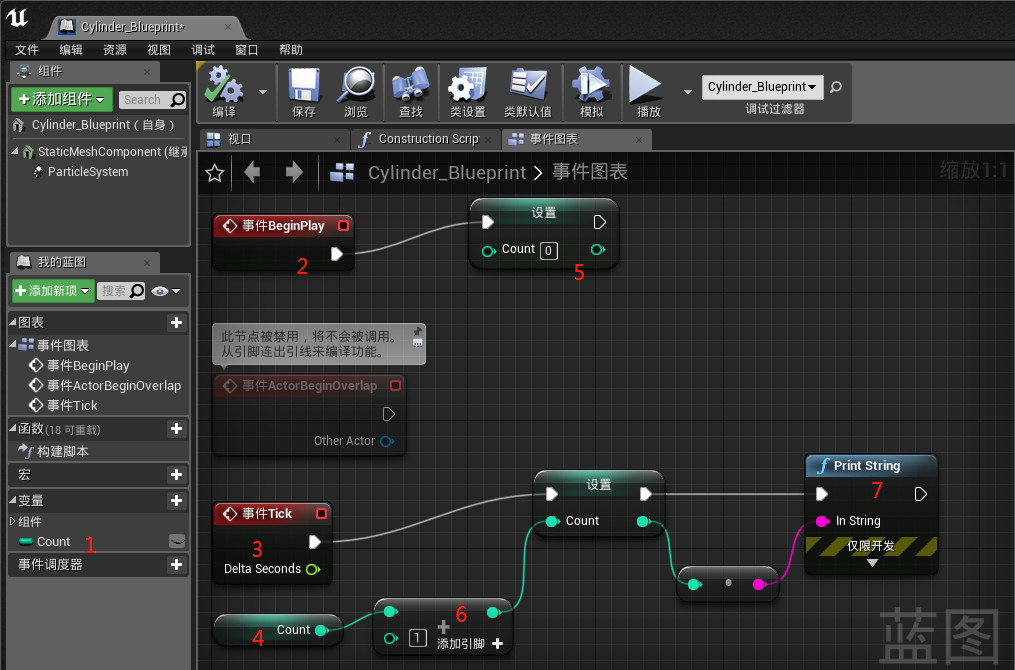
Task: Add a new variable with 变量 plus
Action: [176, 500]
